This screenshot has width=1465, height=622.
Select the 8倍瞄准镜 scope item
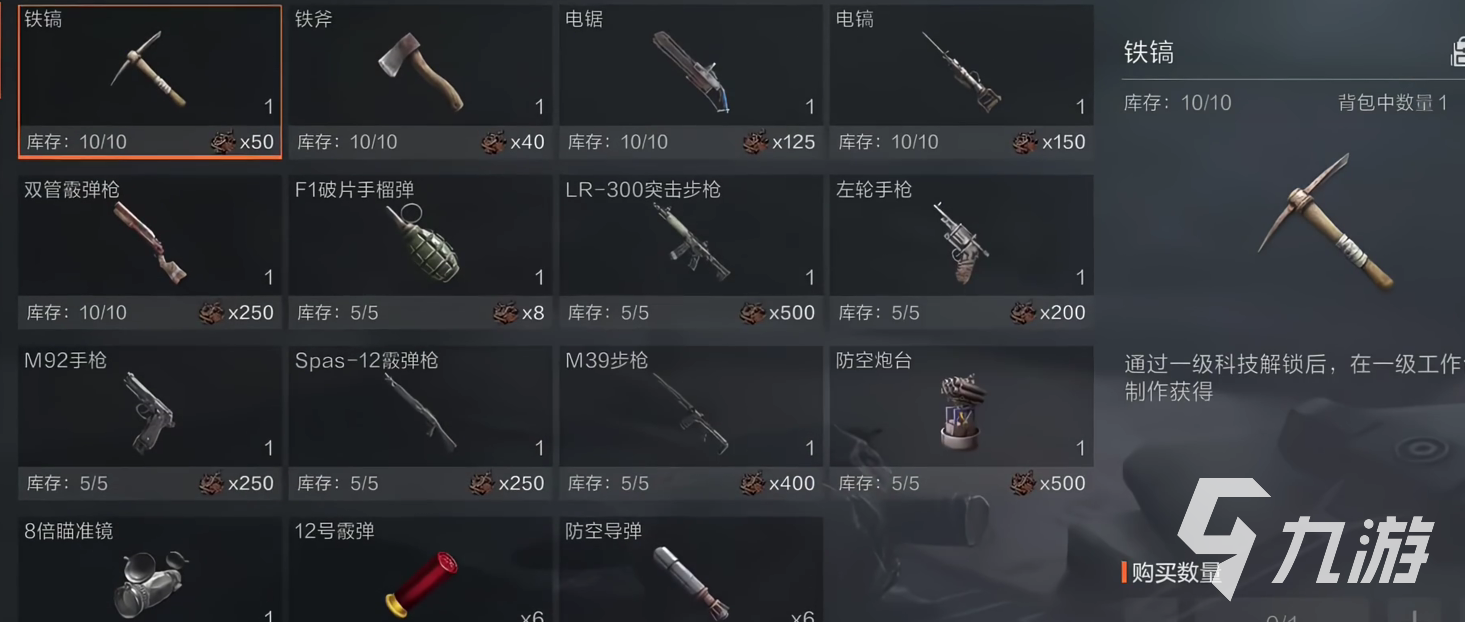point(150,569)
